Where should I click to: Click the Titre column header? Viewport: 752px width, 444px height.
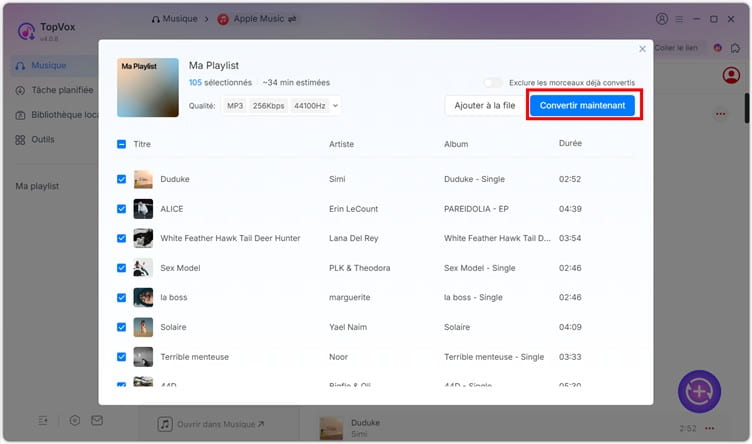coord(142,144)
